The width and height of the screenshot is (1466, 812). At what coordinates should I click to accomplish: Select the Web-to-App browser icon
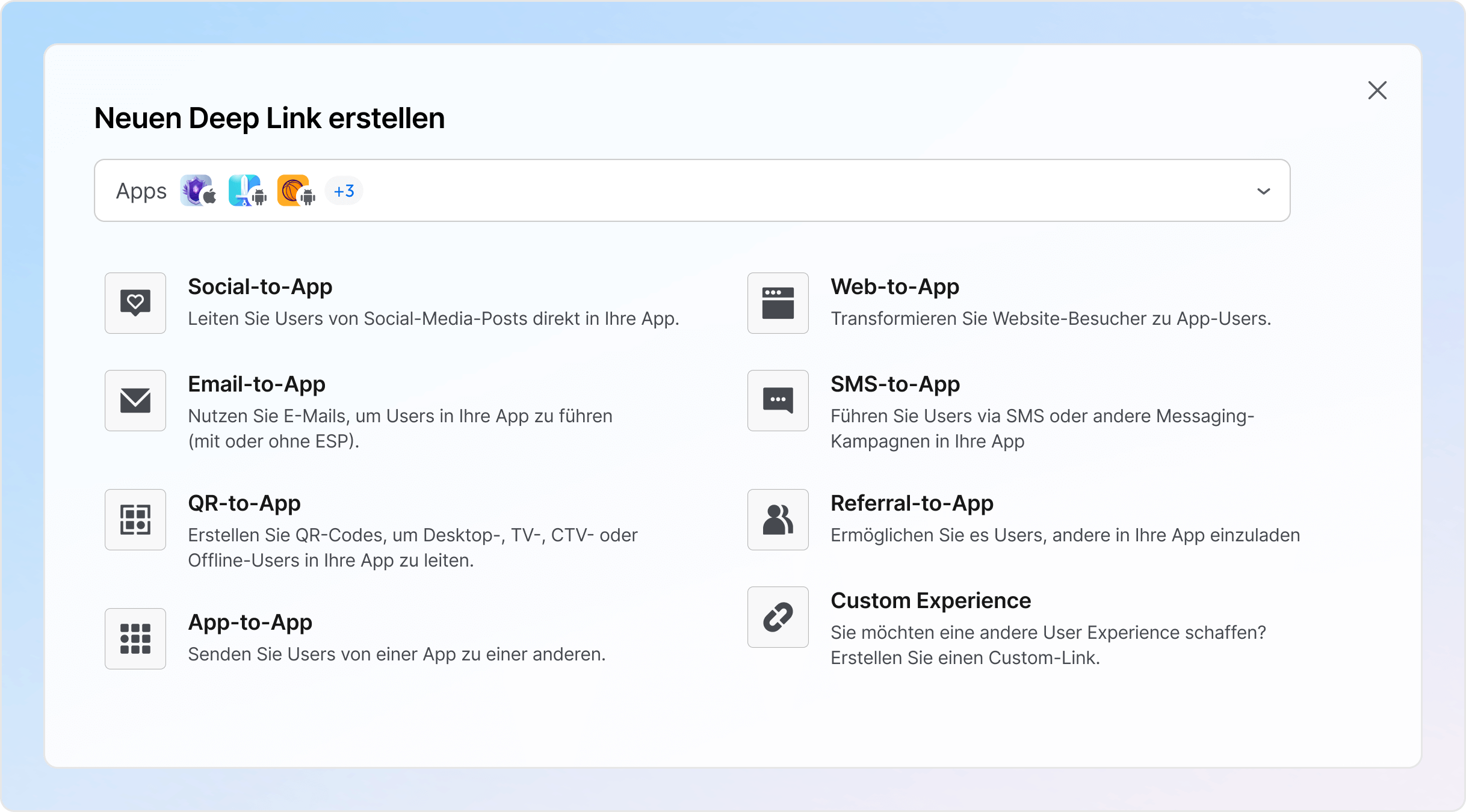point(778,303)
